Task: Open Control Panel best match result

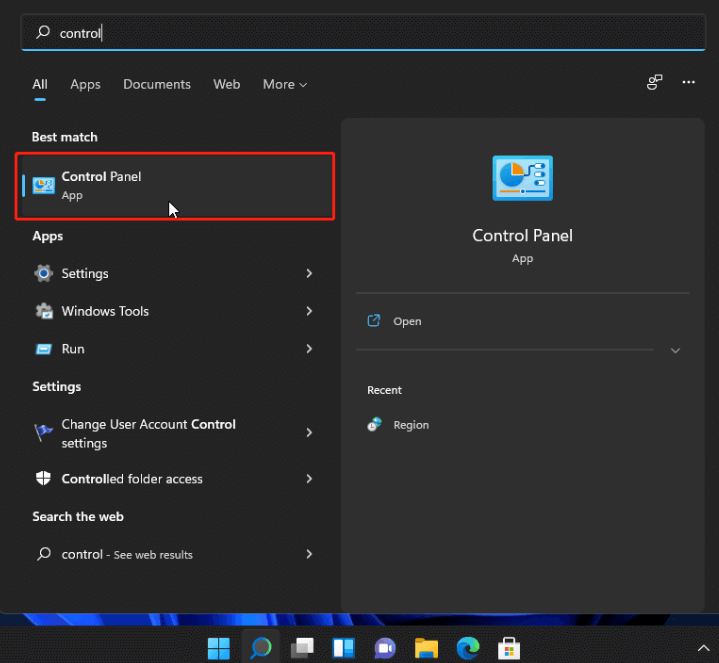Action: tap(175, 186)
